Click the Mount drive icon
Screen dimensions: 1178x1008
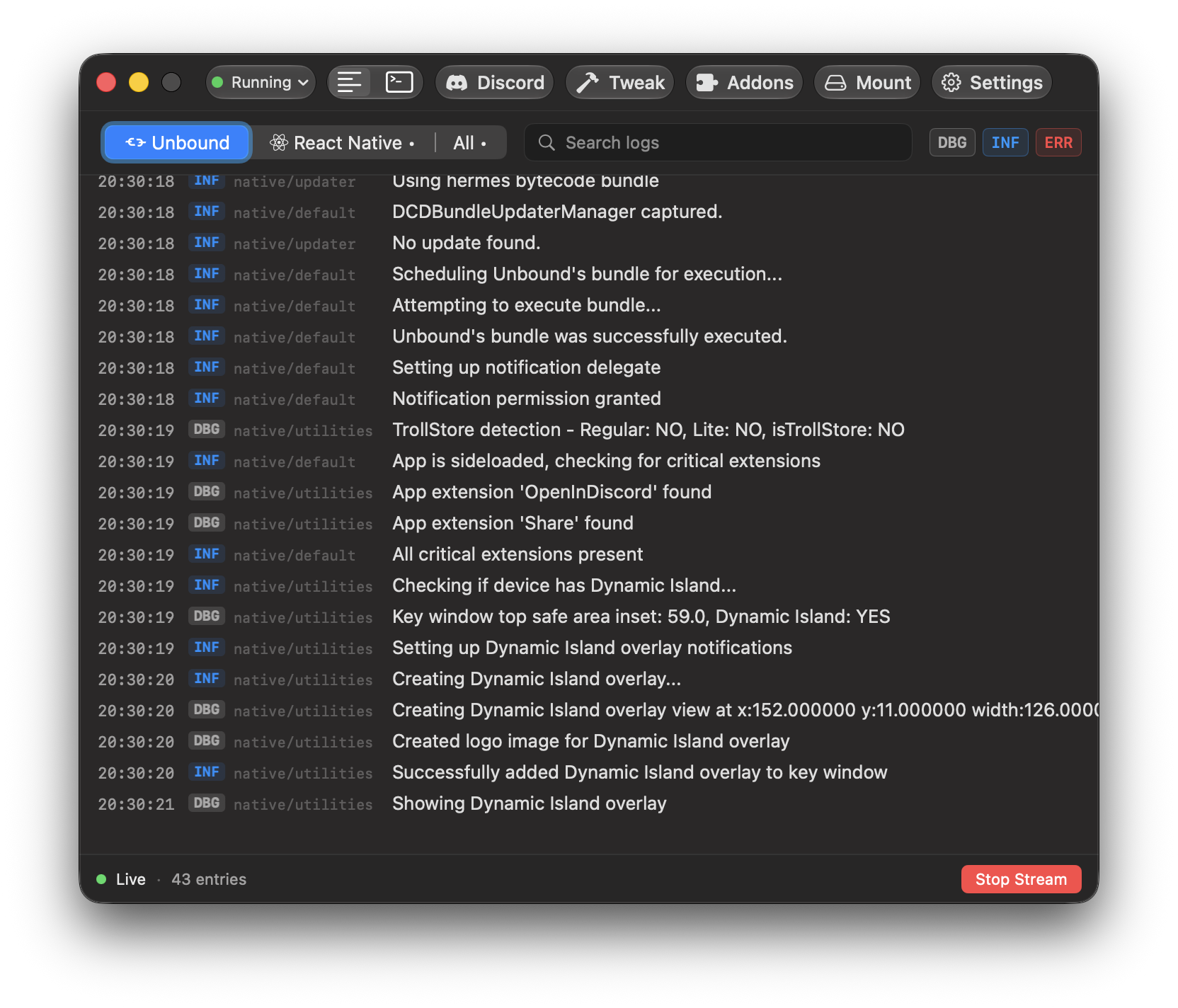point(835,83)
